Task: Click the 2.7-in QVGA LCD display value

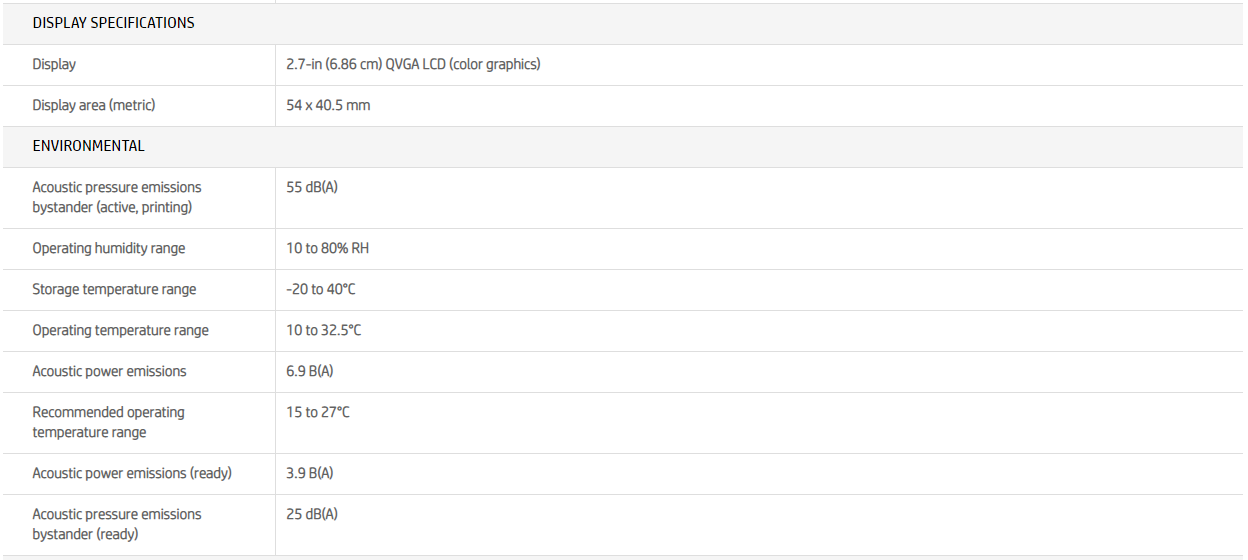Action: [x=413, y=64]
